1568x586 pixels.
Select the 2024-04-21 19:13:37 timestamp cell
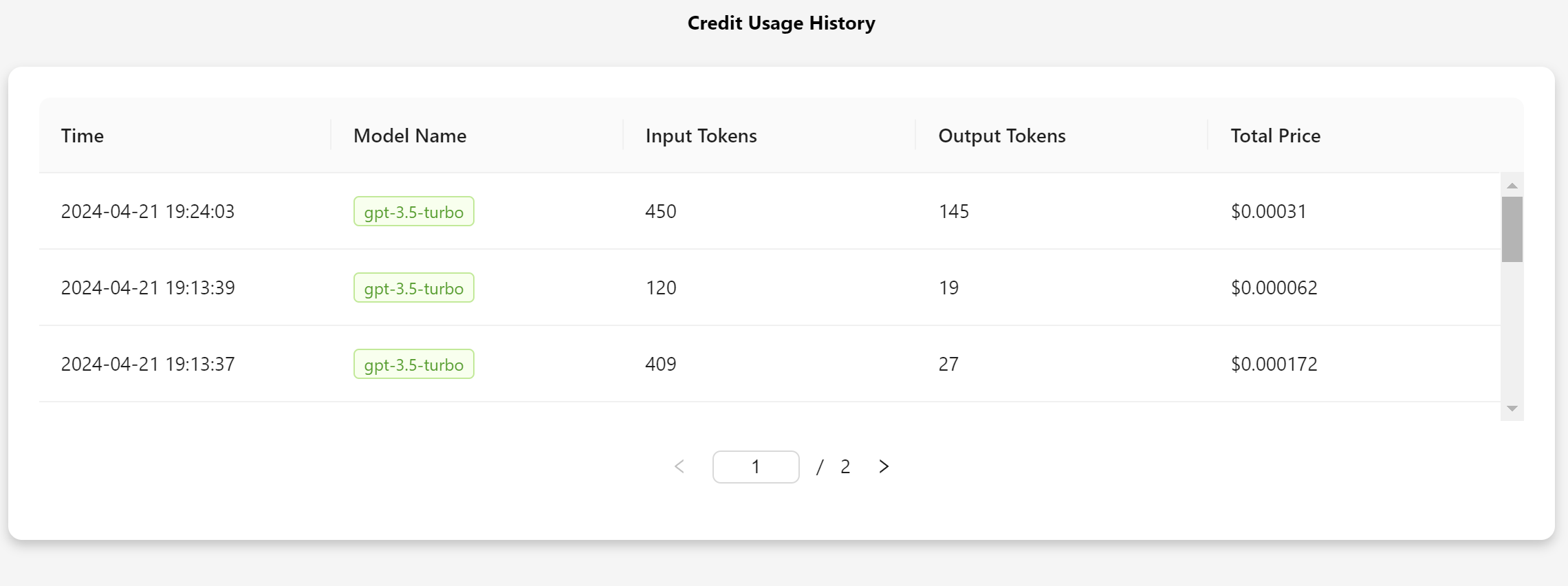pyautogui.click(x=148, y=365)
